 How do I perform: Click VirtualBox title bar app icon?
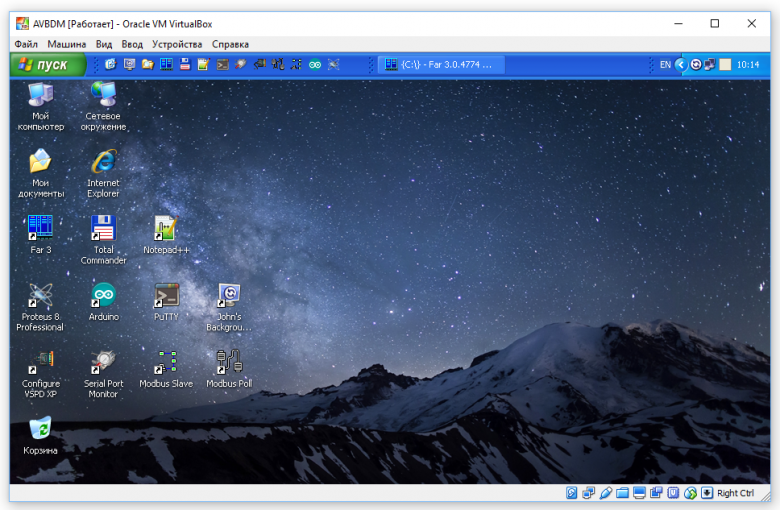click(22, 23)
